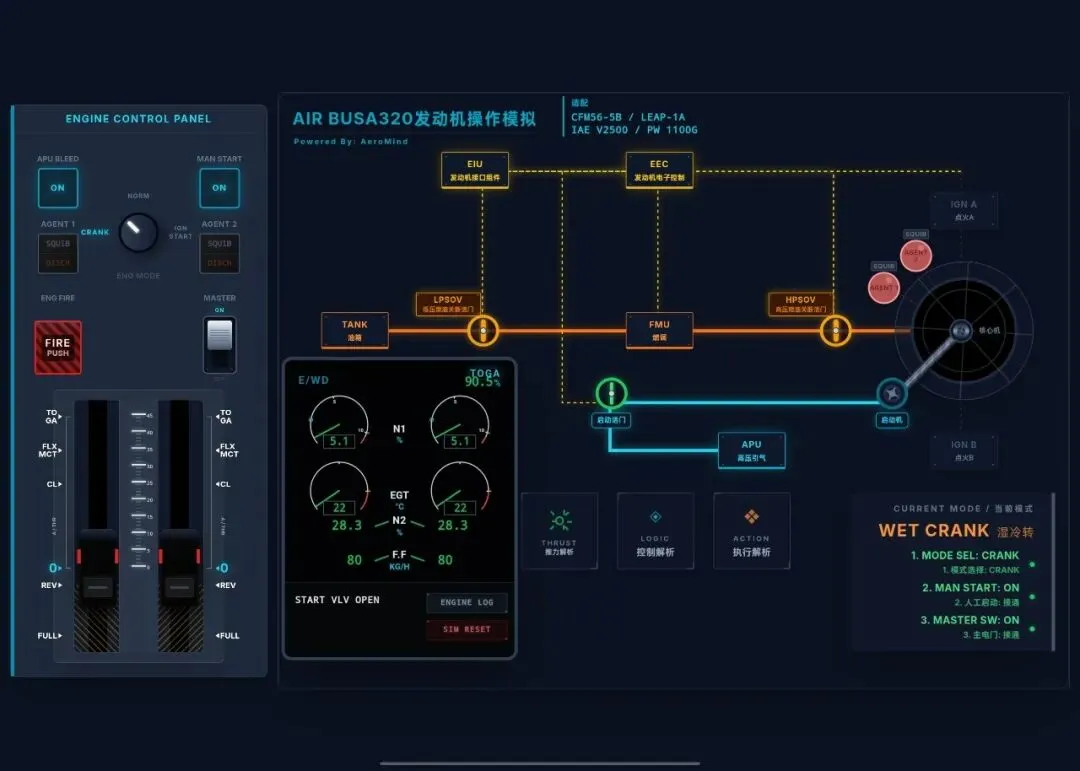Open the ENGINE LOG

[x=467, y=602]
